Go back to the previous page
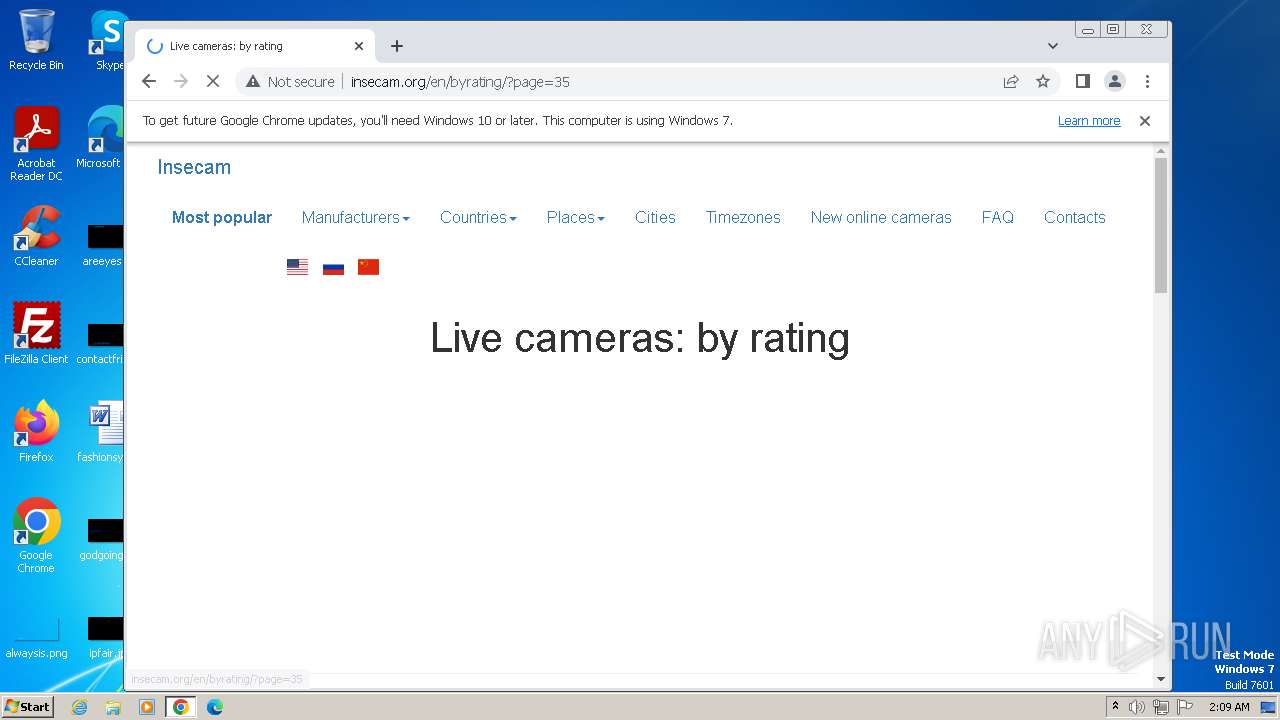 tap(149, 81)
